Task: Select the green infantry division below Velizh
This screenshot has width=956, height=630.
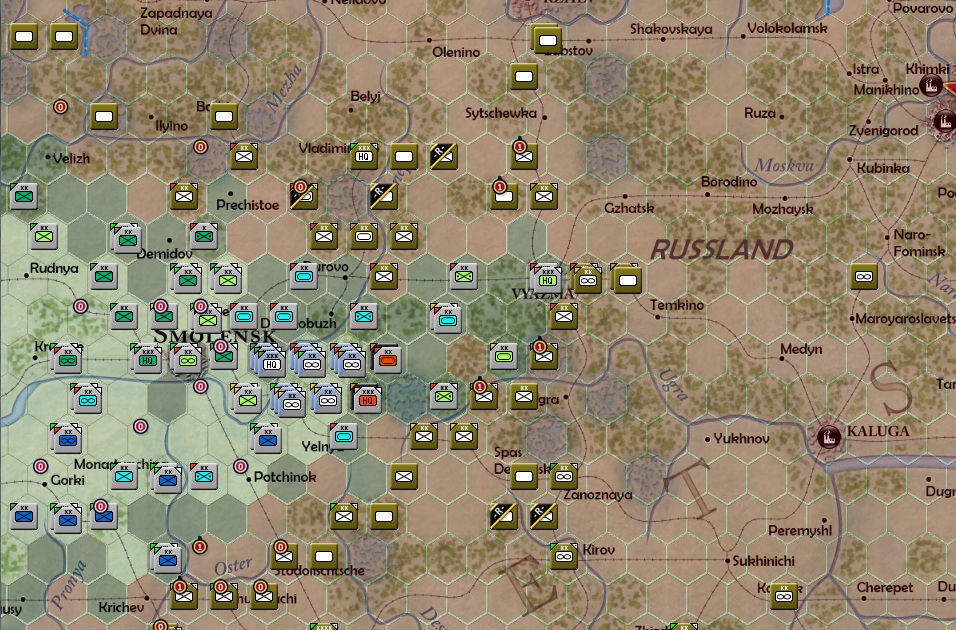Action: coord(24,196)
